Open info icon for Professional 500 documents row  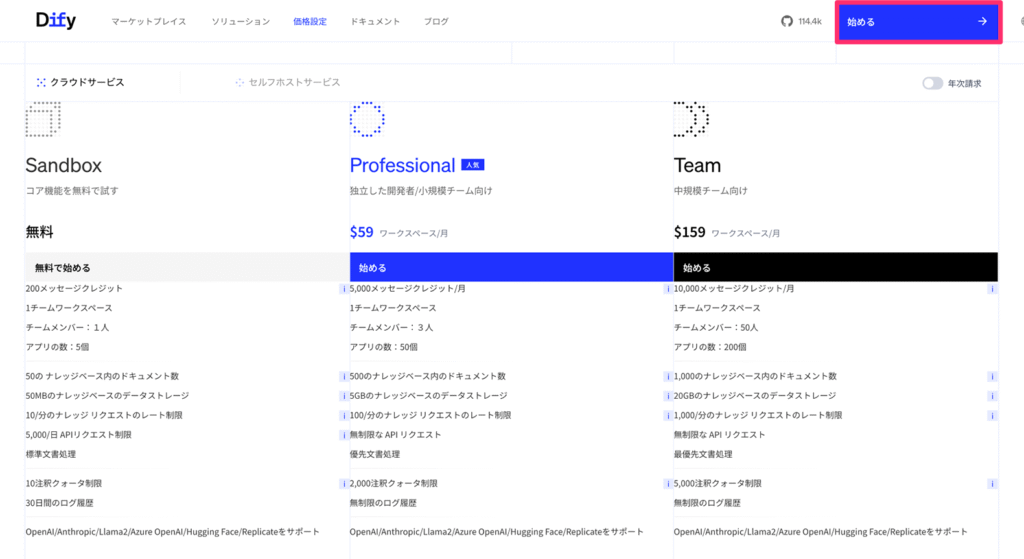point(667,377)
